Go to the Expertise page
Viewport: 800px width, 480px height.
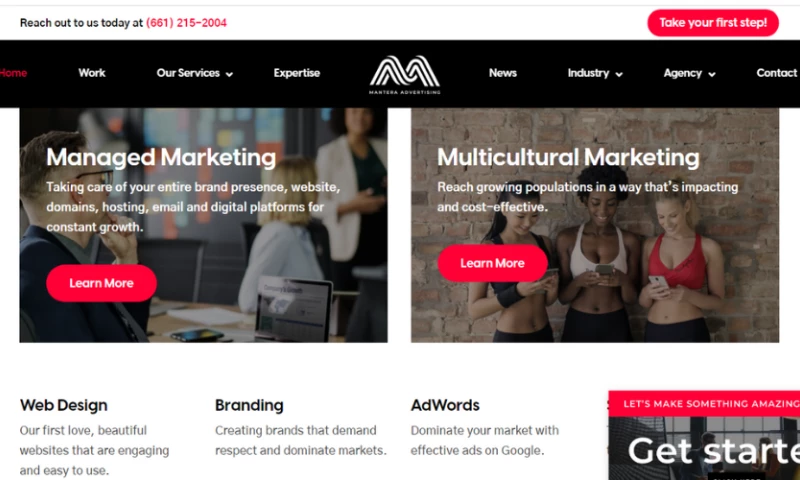click(296, 73)
